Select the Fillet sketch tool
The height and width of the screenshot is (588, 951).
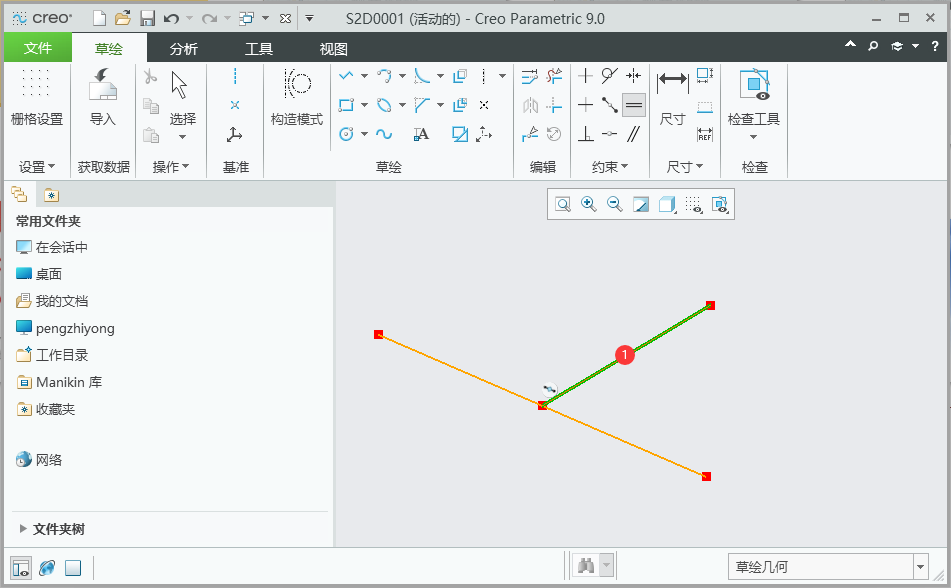pyautogui.click(x=422, y=76)
